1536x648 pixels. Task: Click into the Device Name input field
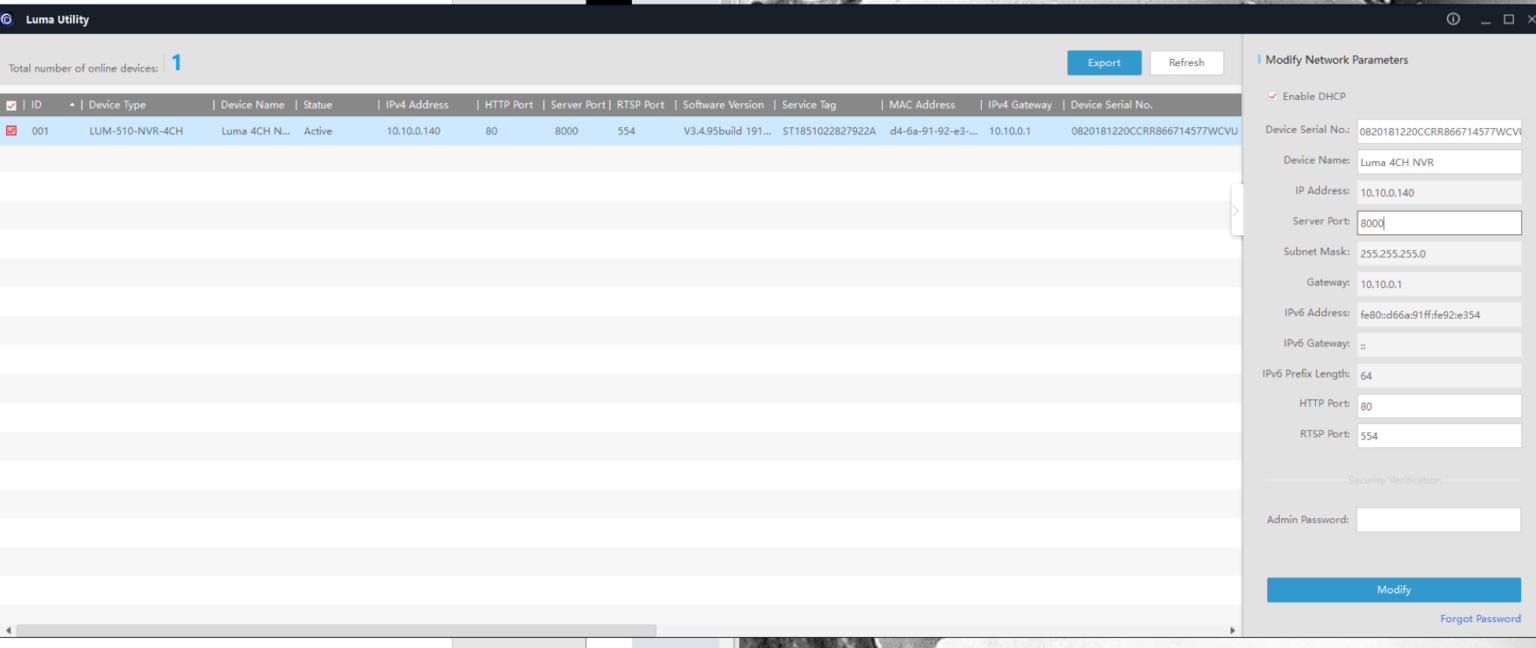click(x=1439, y=162)
